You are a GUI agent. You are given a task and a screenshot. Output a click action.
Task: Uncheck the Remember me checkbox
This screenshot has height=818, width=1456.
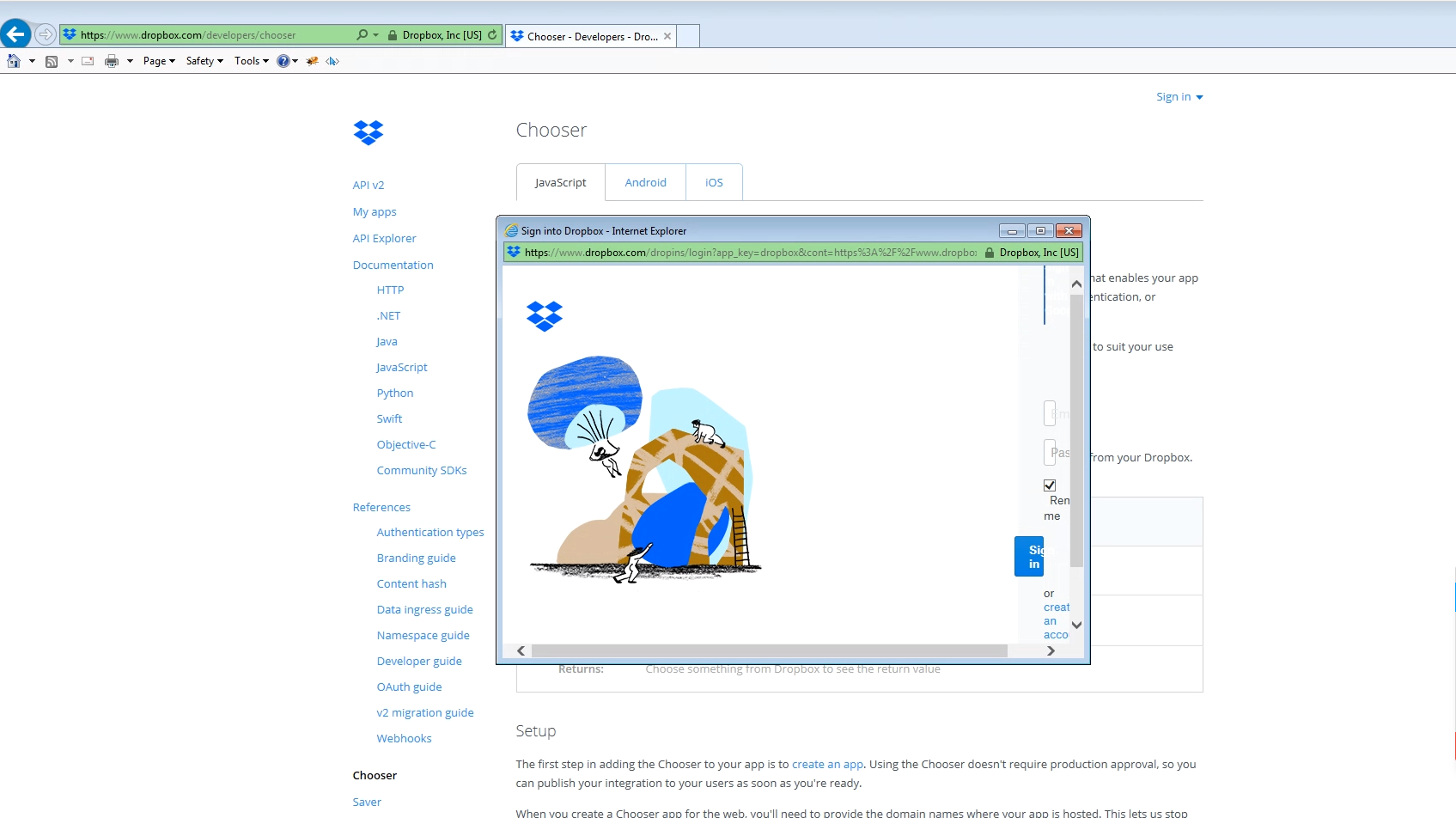(1050, 485)
